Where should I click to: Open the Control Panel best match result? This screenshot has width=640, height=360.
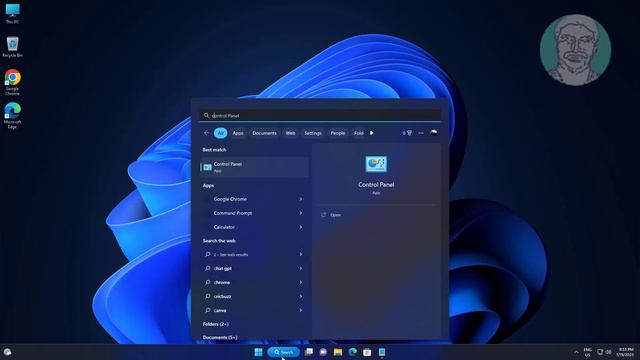[x=254, y=167]
